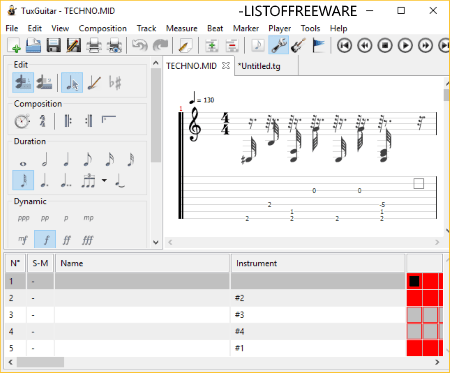Image resolution: width=450 pixels, height=373 pixels.
Task: Toggle the edit toolbar wrench icon
Action: [x=279, y=45]
